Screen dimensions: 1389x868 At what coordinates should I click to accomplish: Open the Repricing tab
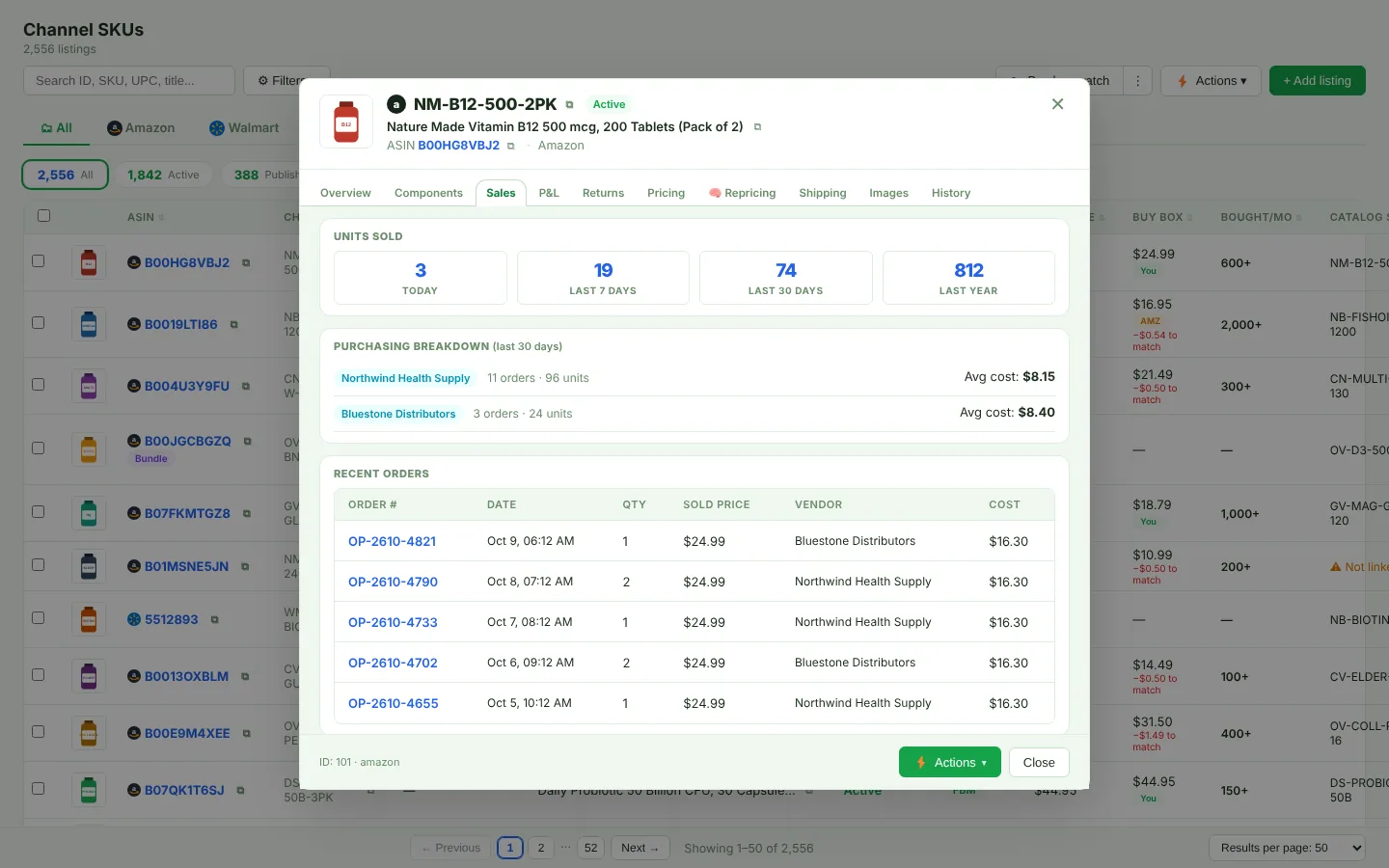coord(742,193)
